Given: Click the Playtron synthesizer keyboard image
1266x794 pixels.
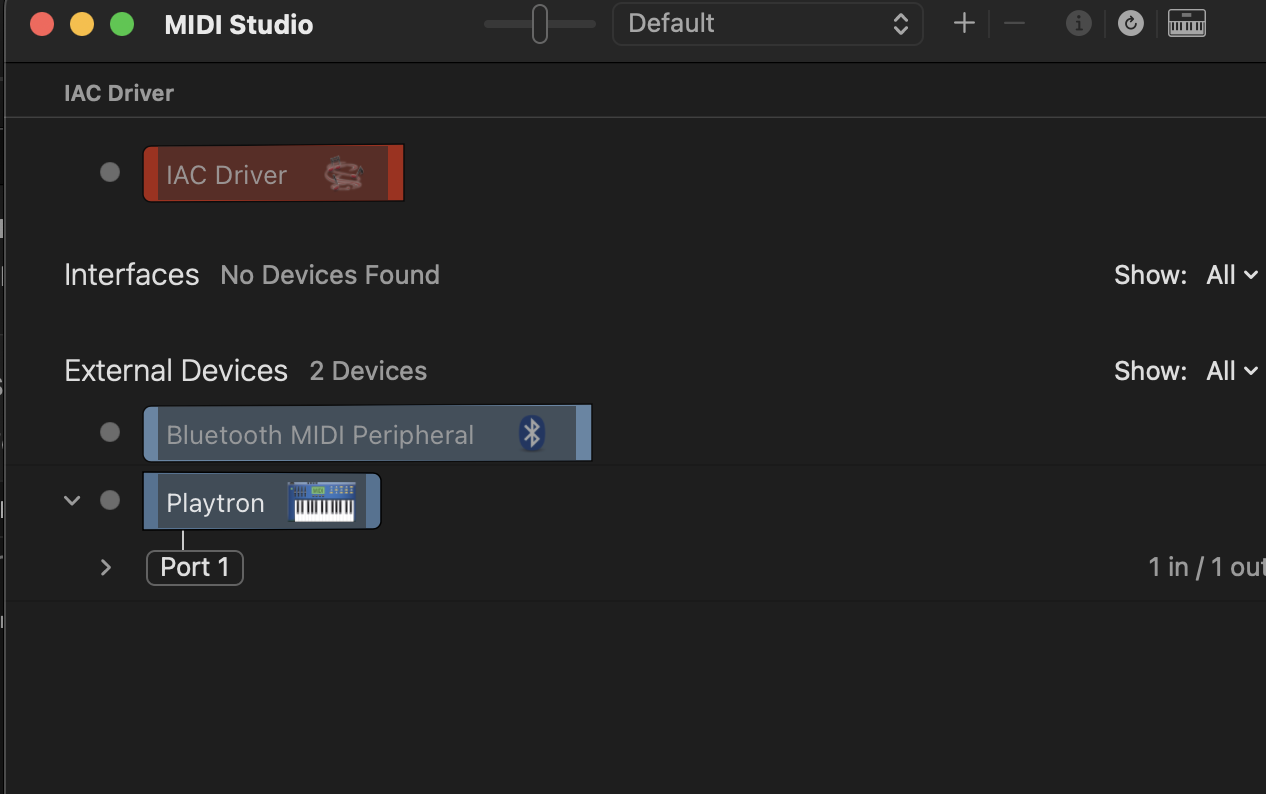Looking at the screenshot, I should (321, 502).
